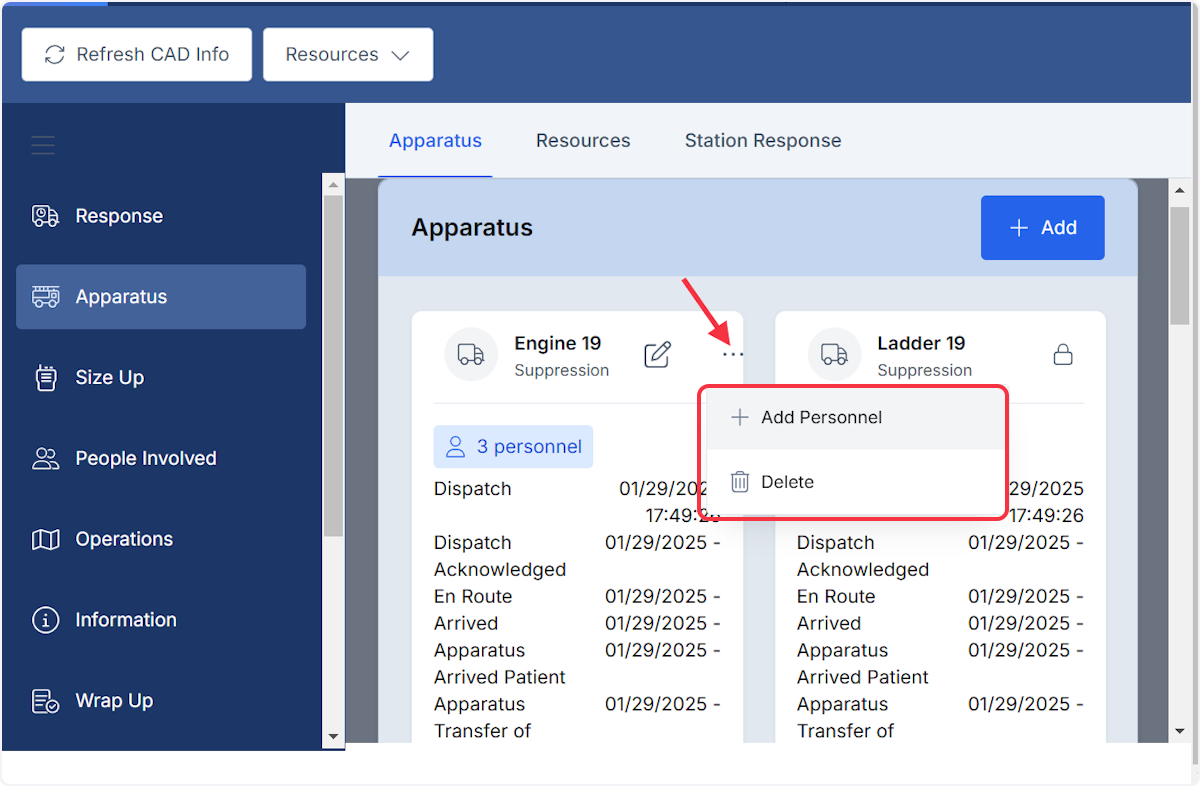Switch to the Apparatus tab
1200x786 pixels.
coord(436,141)
